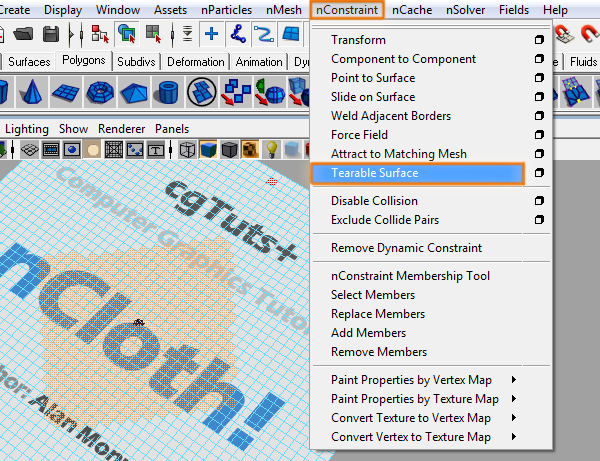Choose Replace Members
This screenshot has width=600, height=461.
point(378,314)
